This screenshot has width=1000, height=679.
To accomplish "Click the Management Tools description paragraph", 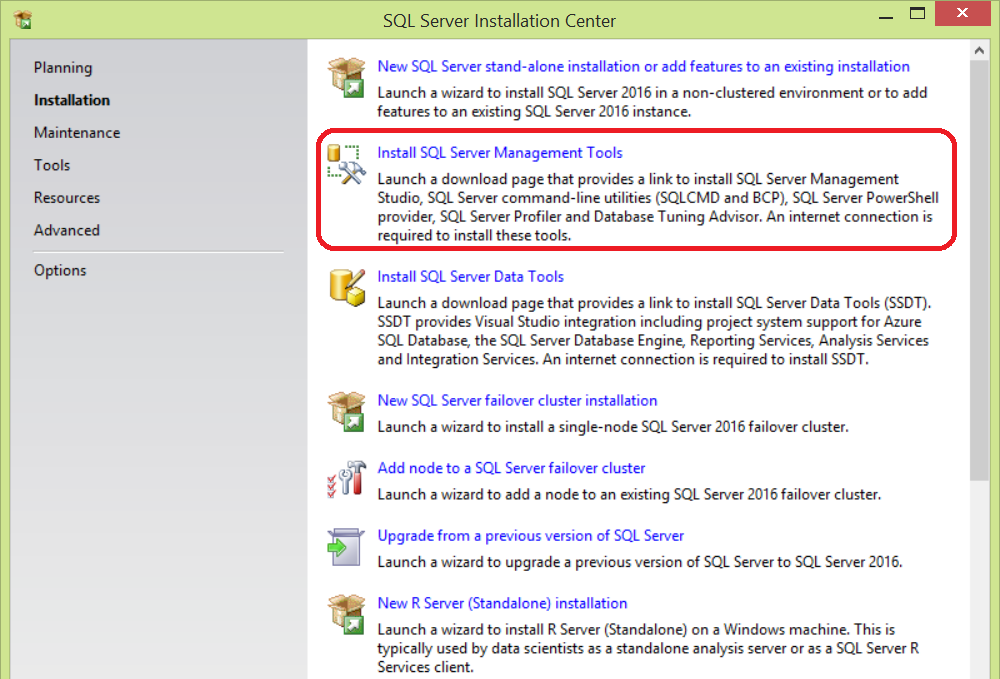I will click(658, 207).
